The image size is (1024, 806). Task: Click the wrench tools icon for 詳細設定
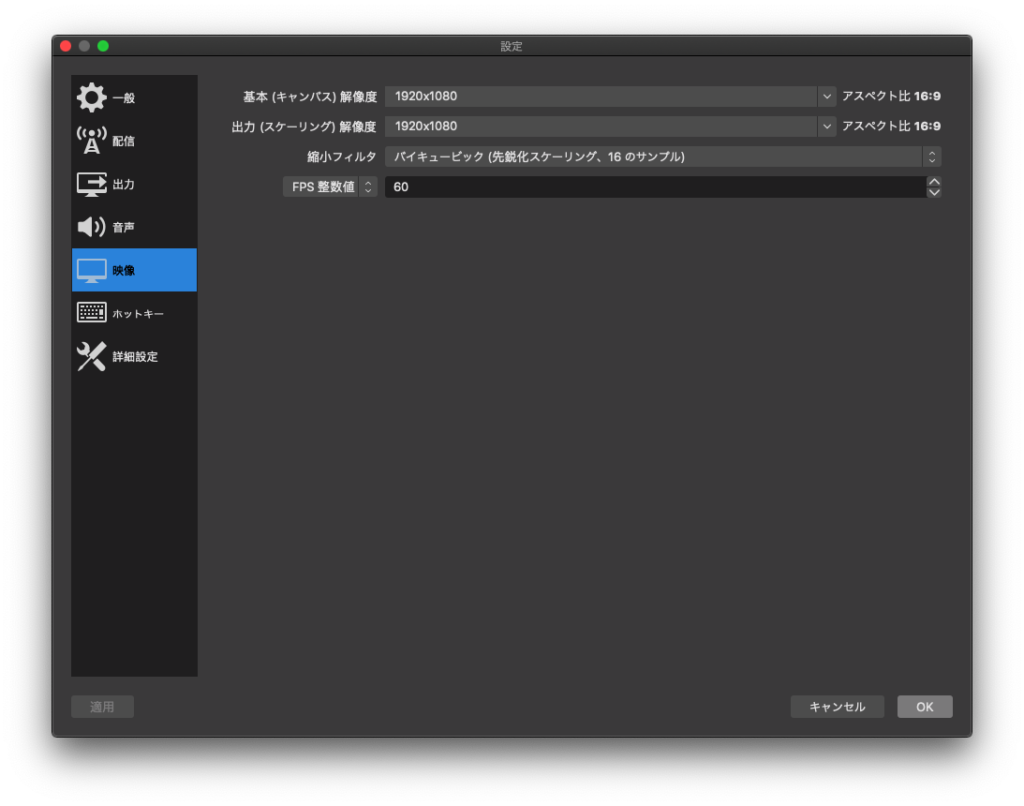91,357
